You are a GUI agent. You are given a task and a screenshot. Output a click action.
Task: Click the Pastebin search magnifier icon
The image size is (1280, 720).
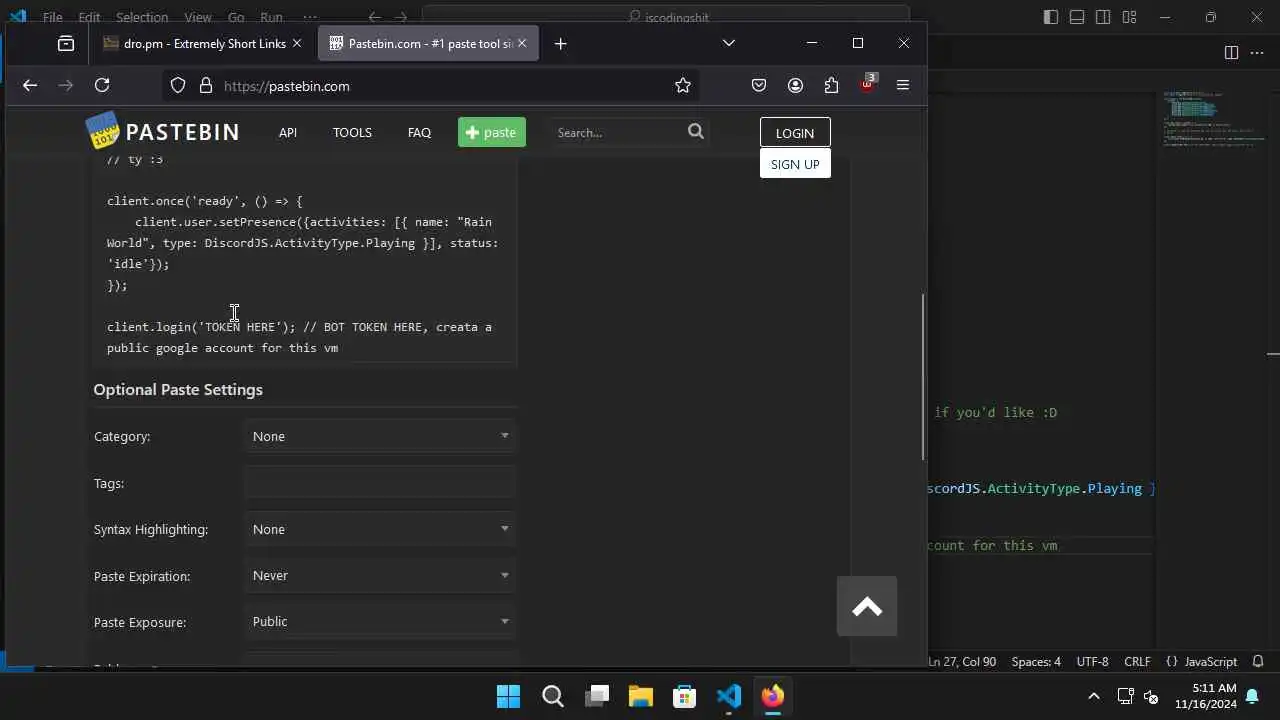pos(696,131)
